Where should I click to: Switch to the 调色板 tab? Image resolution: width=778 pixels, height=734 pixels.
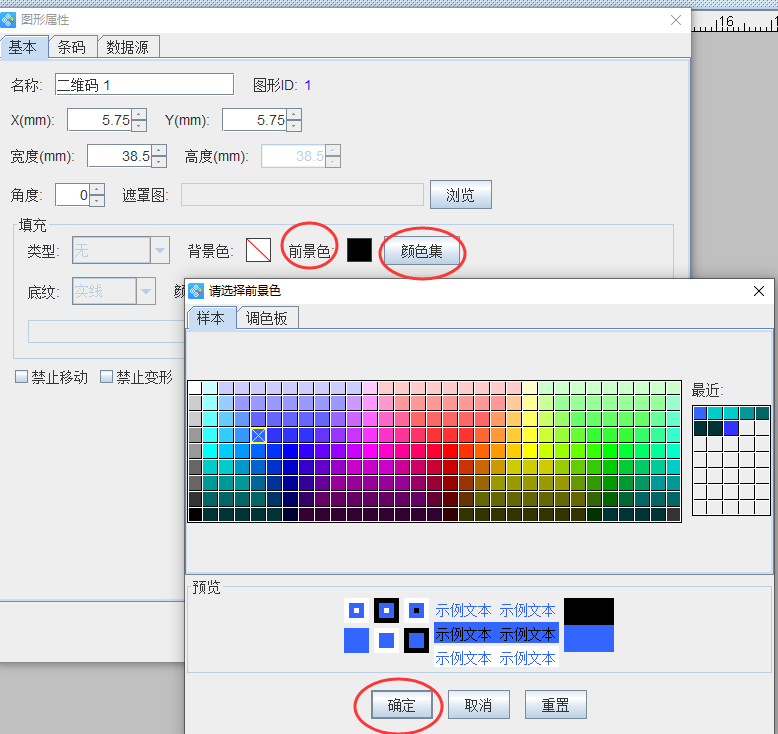tap(268, 318)
